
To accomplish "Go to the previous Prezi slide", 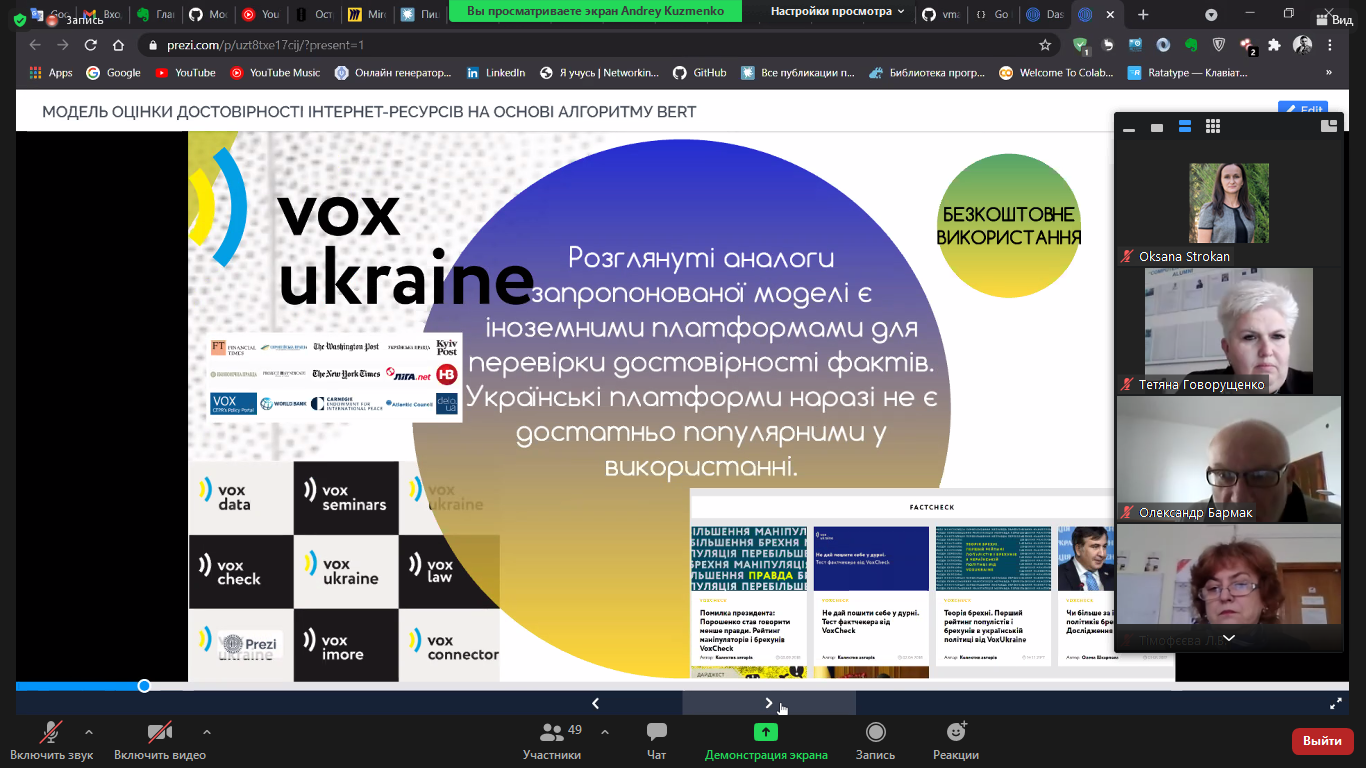I will pyautogui.click(x=596, y=703).
